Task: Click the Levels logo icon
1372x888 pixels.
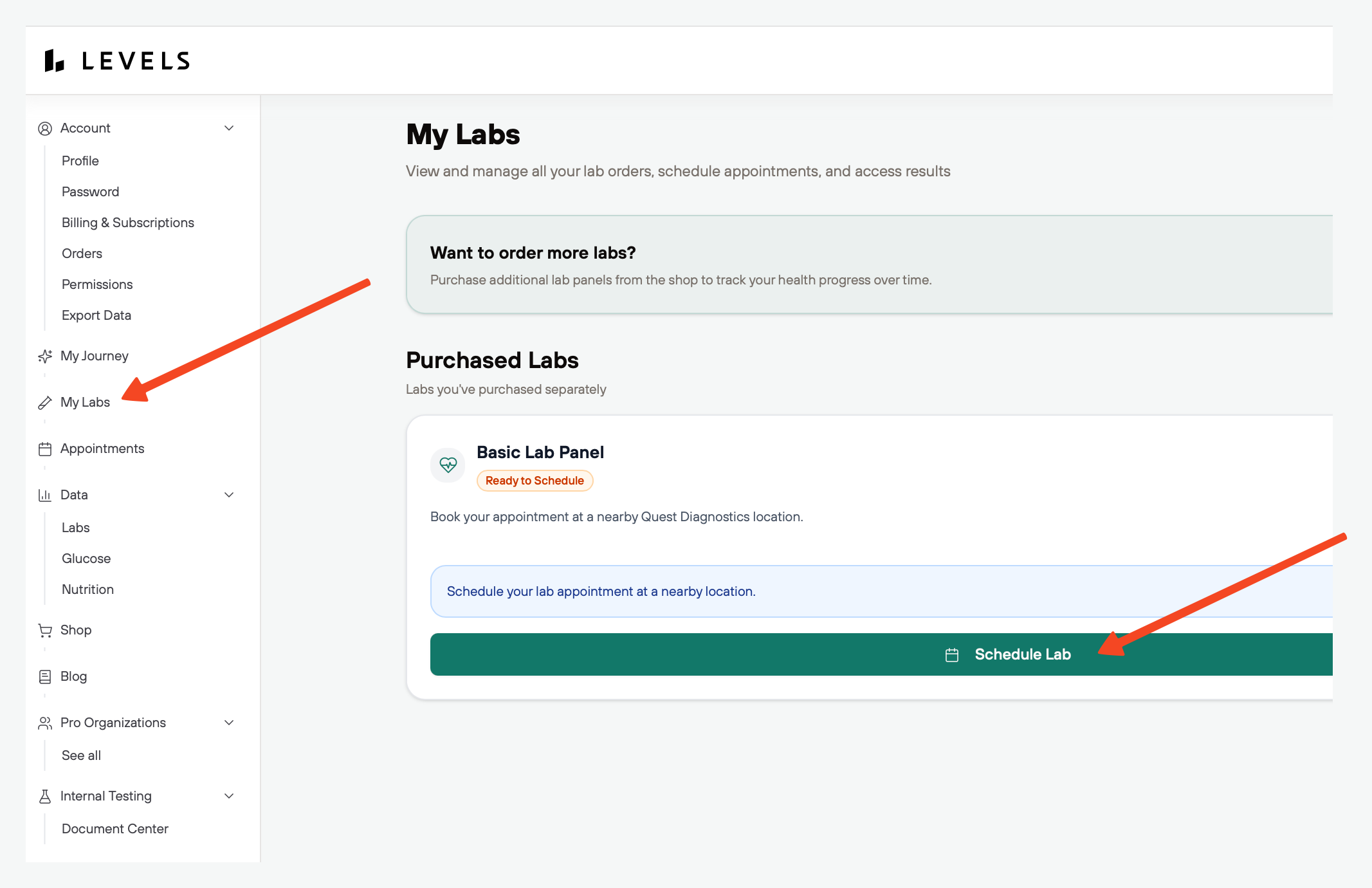Action: (x=54, y=61)
